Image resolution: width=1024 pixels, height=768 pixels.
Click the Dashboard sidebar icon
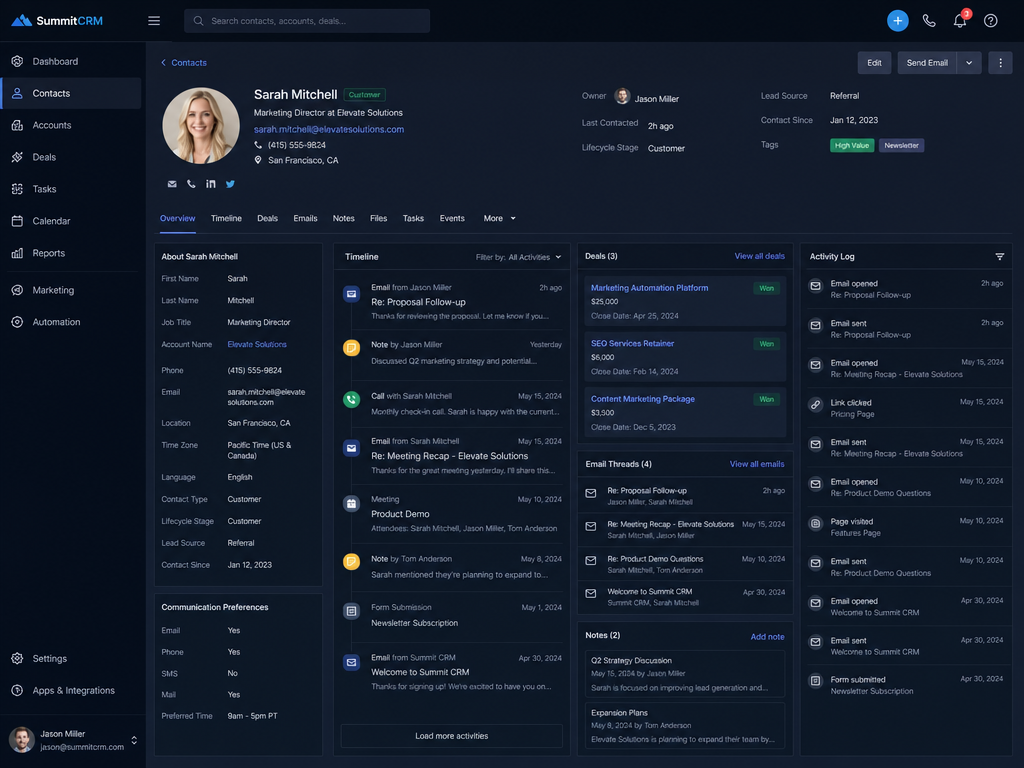point(18,61)
